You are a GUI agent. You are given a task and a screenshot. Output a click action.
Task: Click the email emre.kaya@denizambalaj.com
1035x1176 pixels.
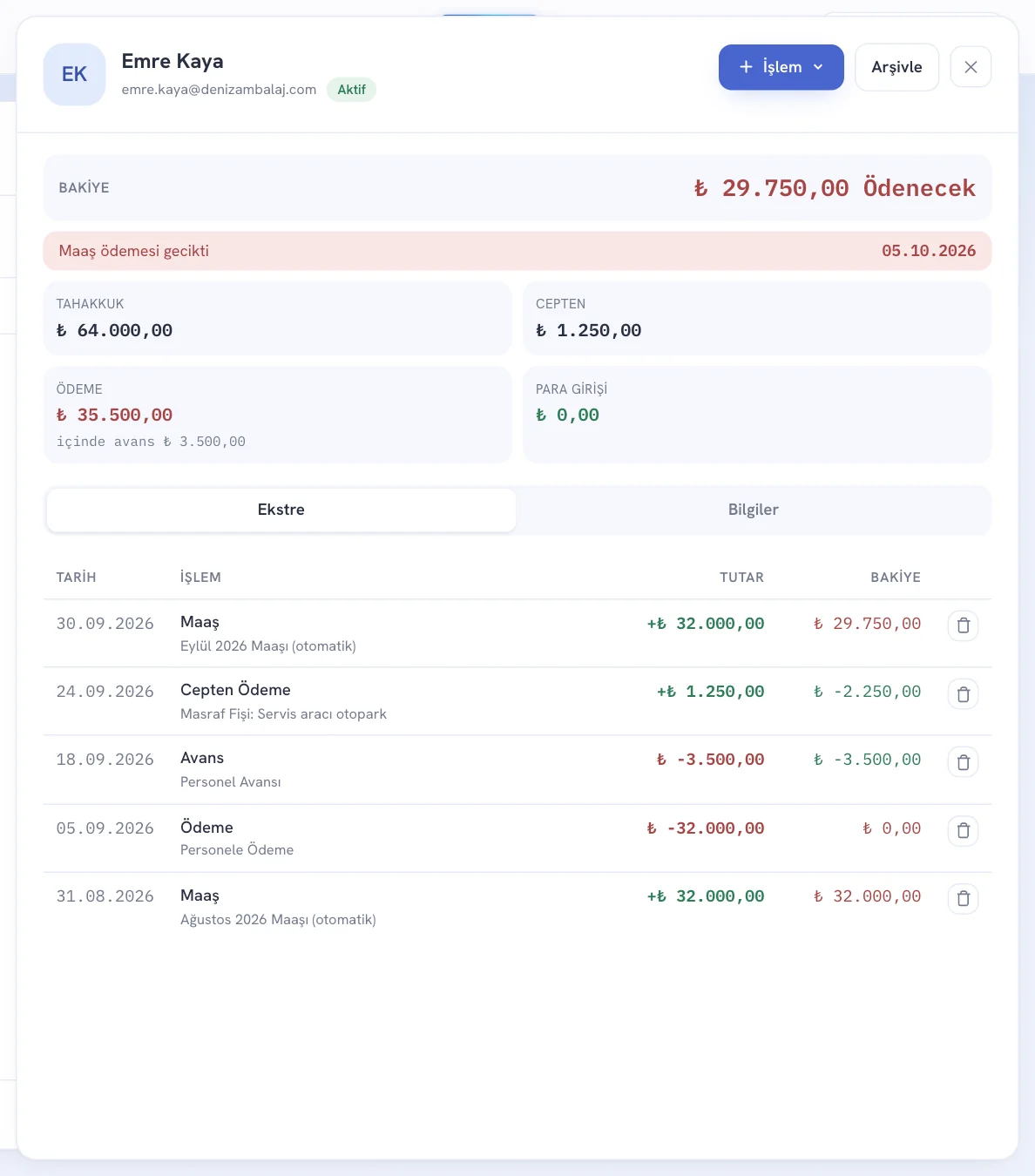coord(219,90)
